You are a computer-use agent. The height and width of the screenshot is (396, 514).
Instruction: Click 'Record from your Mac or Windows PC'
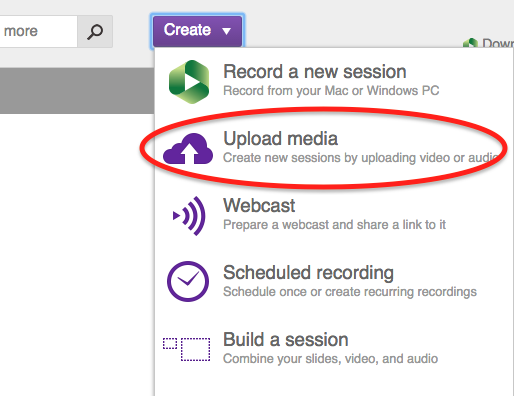pyautogui.click(x=331, y=91)
